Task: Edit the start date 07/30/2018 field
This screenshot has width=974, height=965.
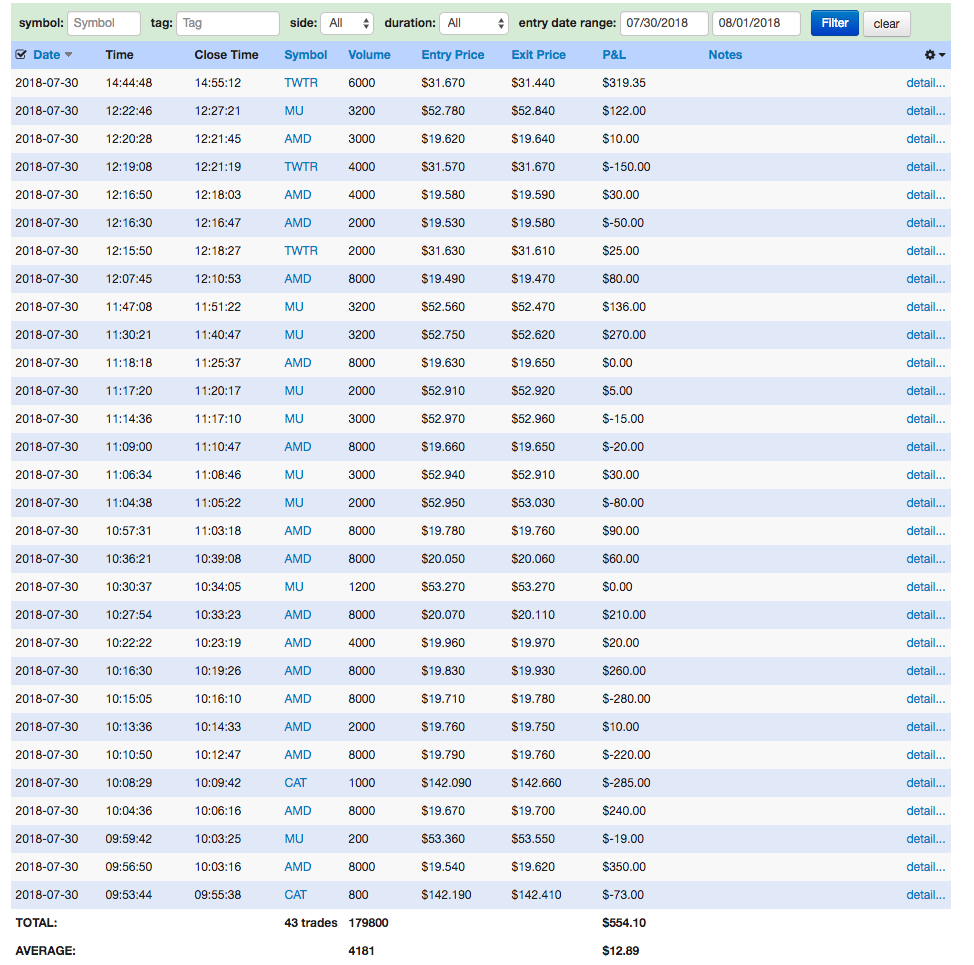Action: 664,24
